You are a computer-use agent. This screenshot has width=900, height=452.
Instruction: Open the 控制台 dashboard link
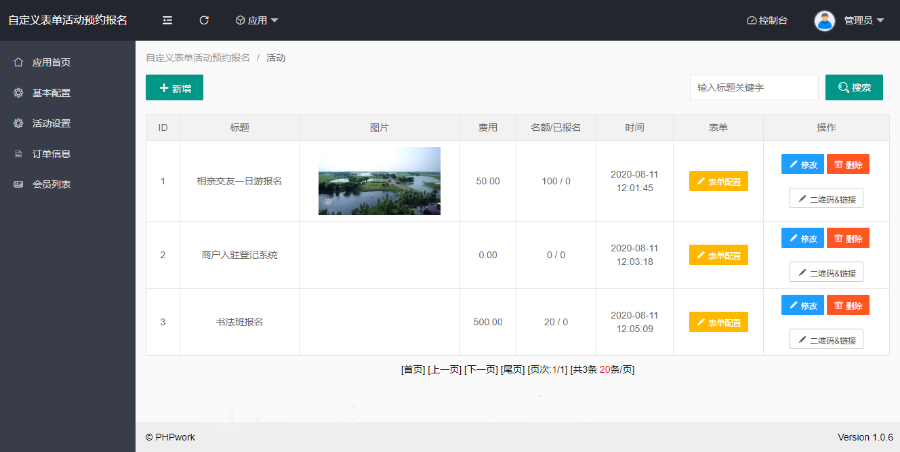(x=767, y=20)
